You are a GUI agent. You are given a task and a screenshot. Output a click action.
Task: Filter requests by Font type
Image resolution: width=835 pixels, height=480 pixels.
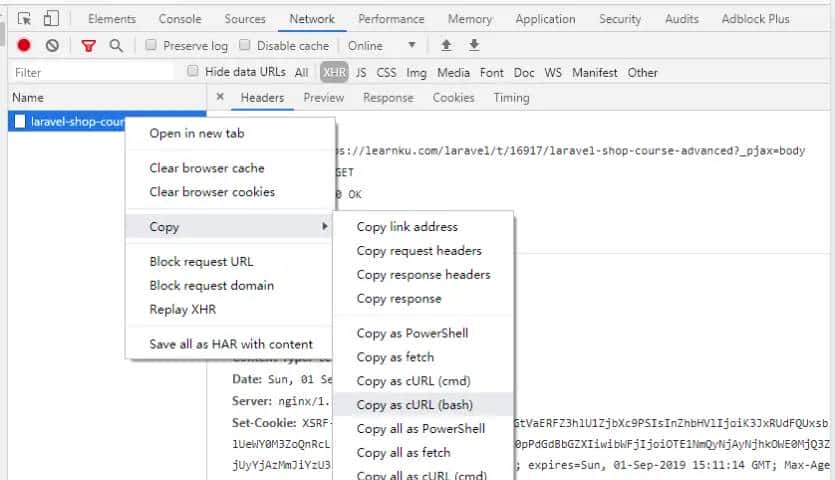click(x=492, y=72)
